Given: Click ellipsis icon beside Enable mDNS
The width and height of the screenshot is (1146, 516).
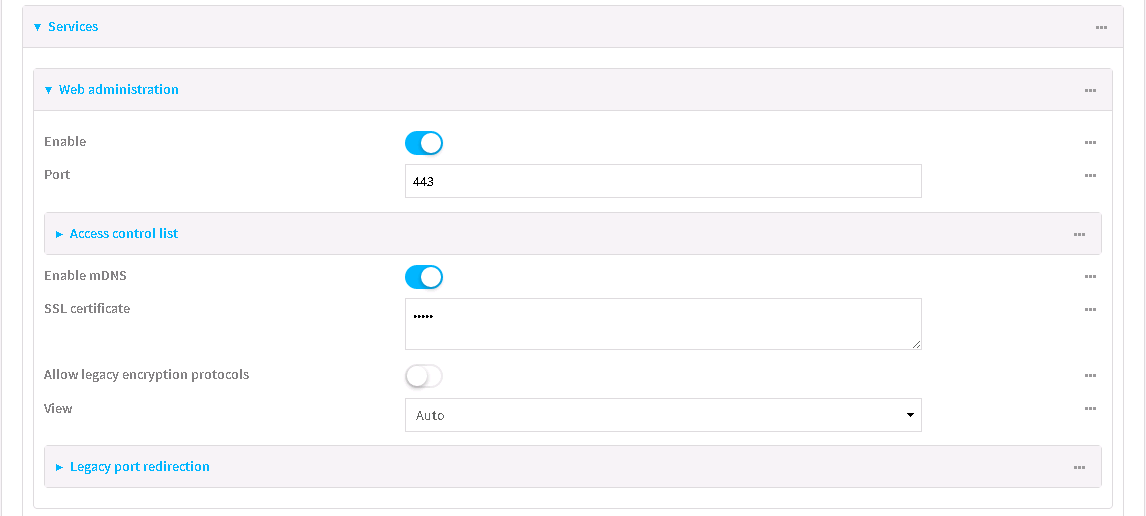Looking at the screenshot, I should (1090, 277).
